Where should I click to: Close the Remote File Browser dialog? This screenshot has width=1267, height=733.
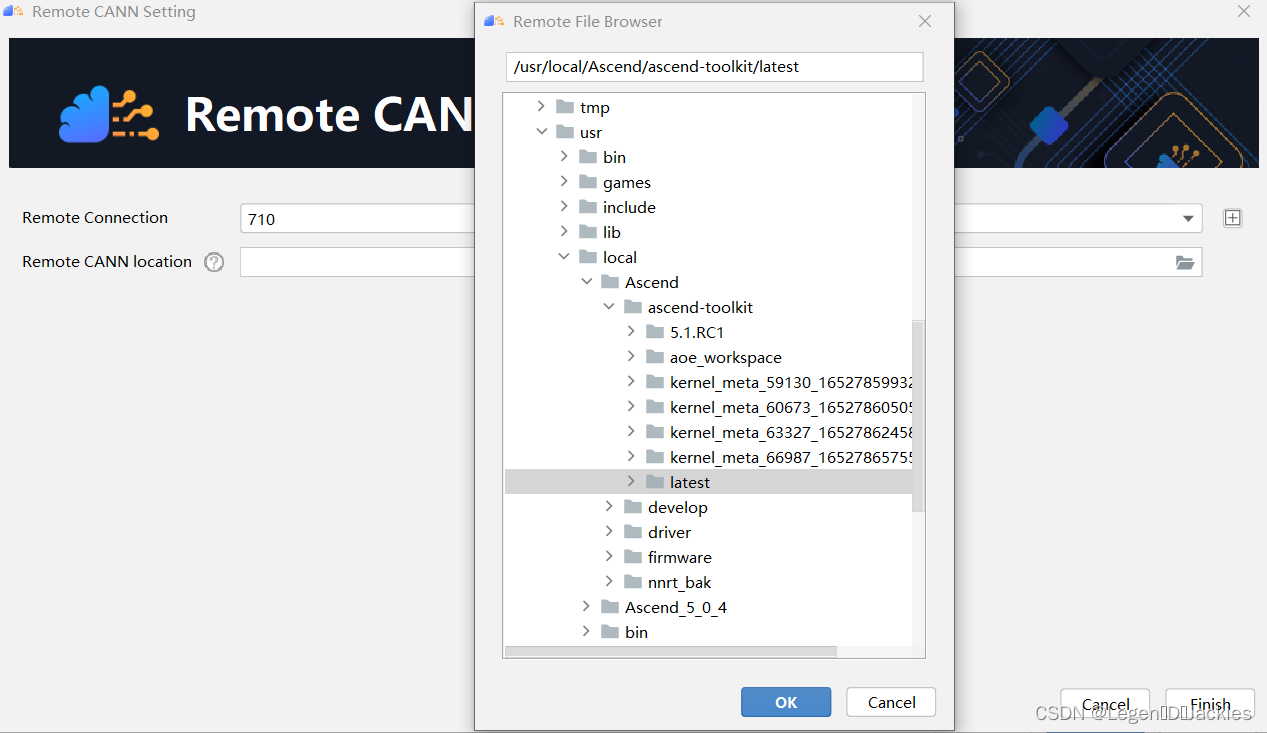[925, 21]
